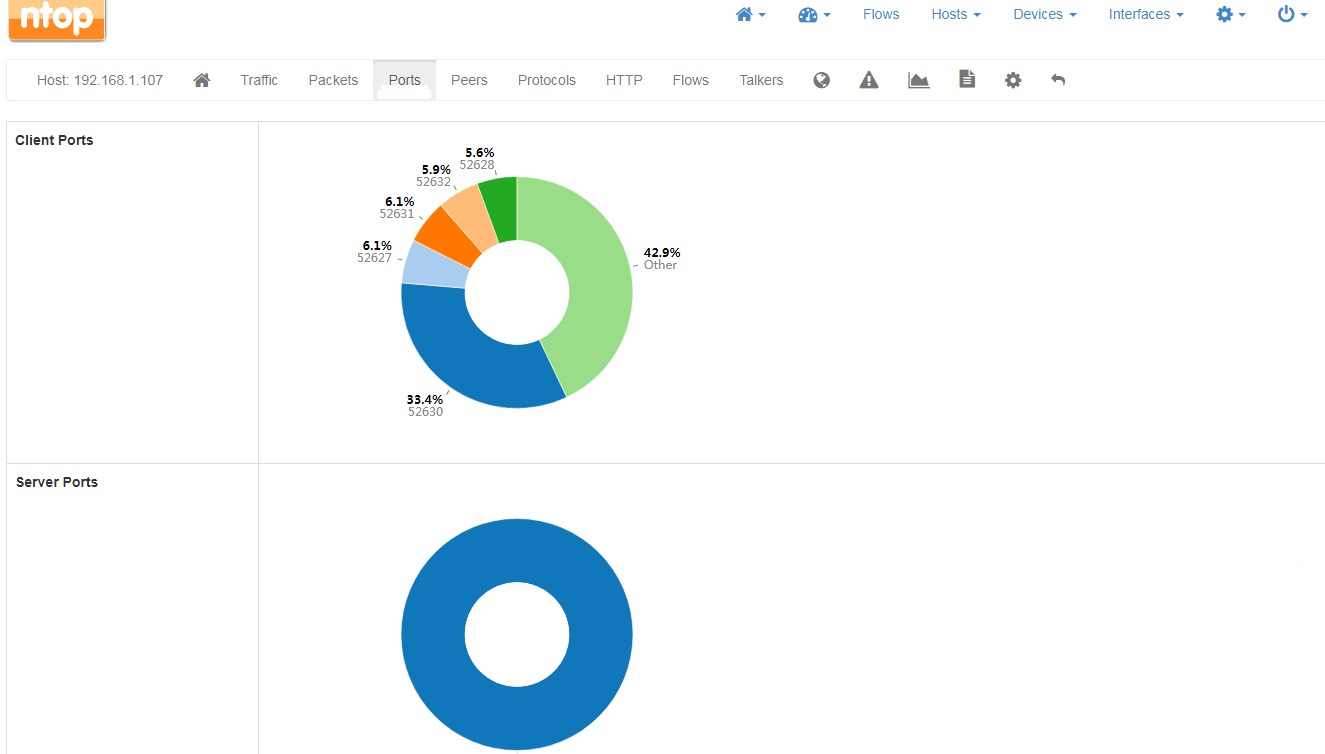Click the Server Ports blue donut chart

[434, 634]
